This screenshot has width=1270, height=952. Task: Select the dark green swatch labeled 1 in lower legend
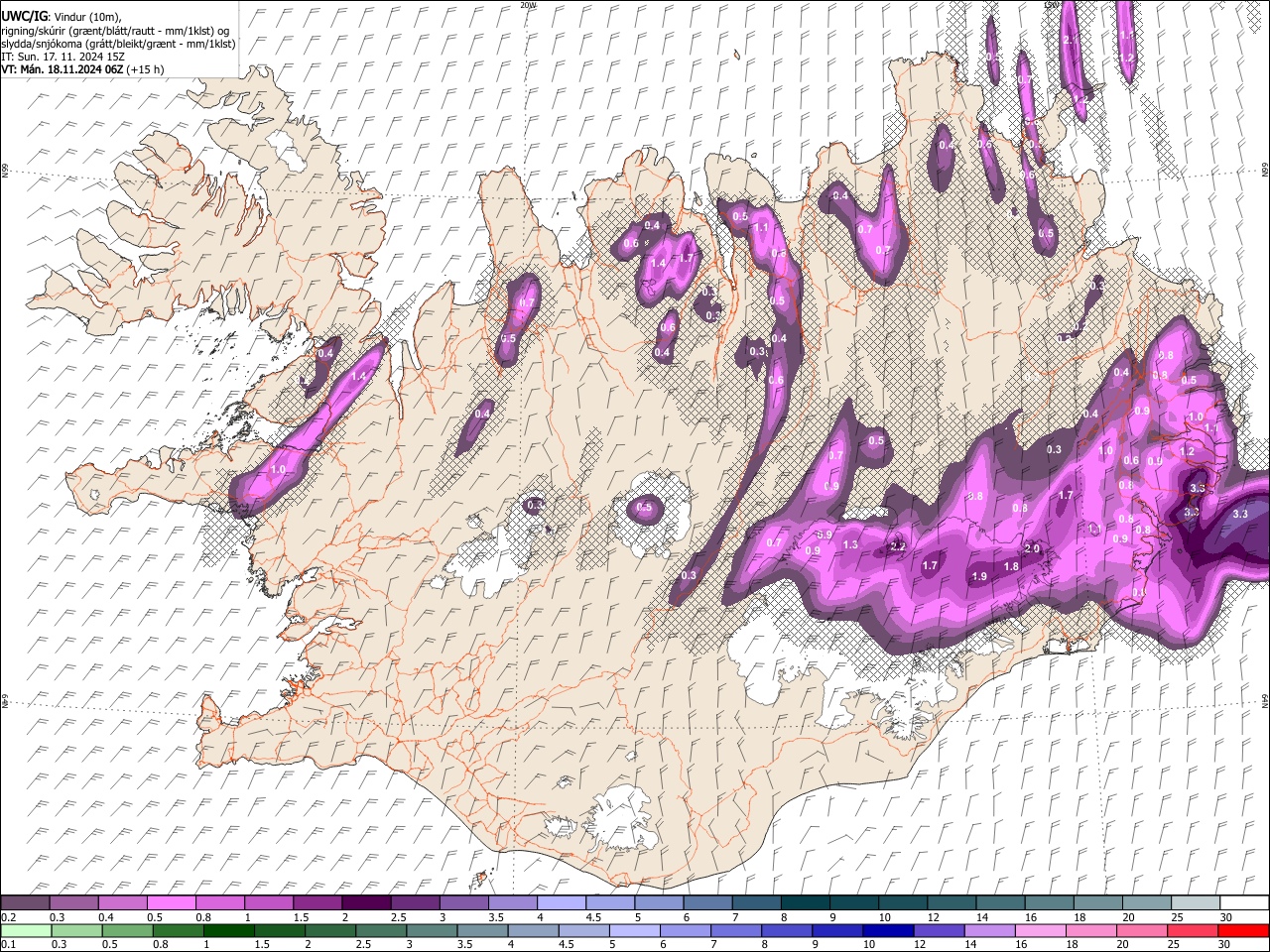[229, 930]
